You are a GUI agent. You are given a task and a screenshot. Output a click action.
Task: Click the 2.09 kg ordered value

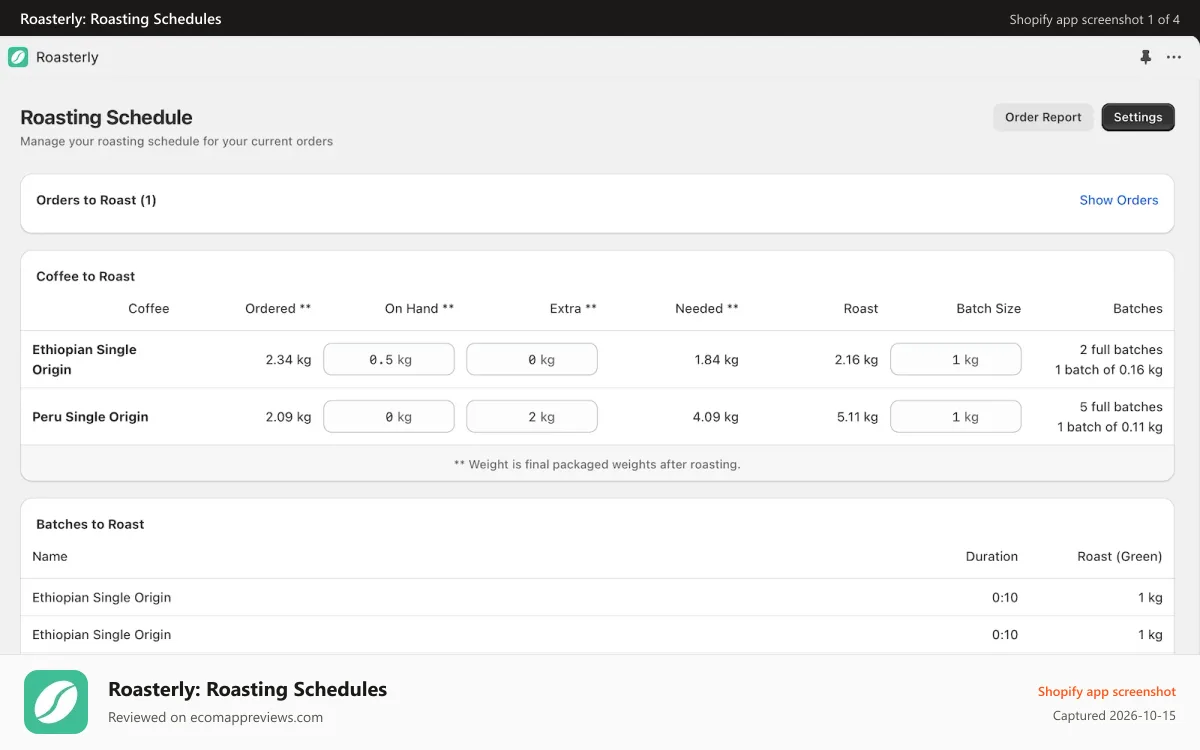[x=288, y=416]
